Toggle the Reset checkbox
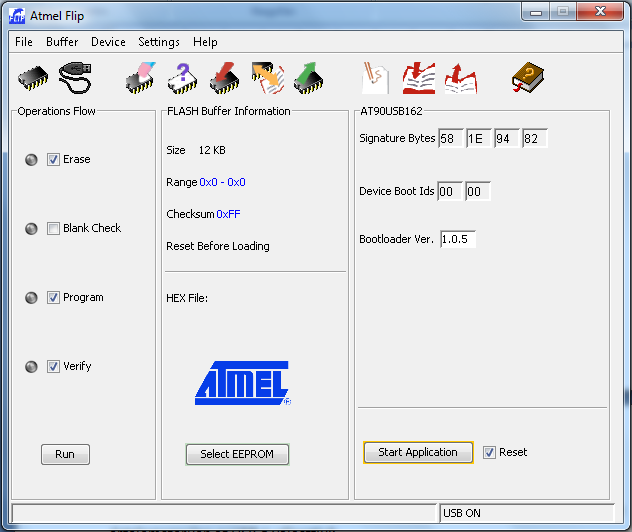 coord(489,452)
